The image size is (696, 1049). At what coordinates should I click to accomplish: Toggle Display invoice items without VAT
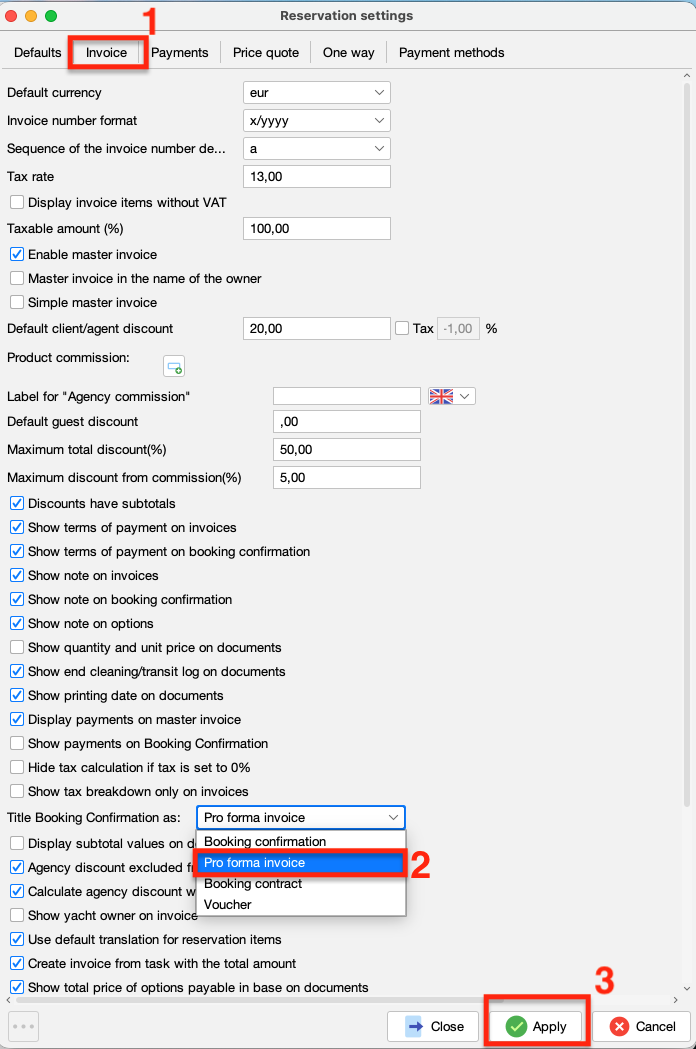pos(17,202)
